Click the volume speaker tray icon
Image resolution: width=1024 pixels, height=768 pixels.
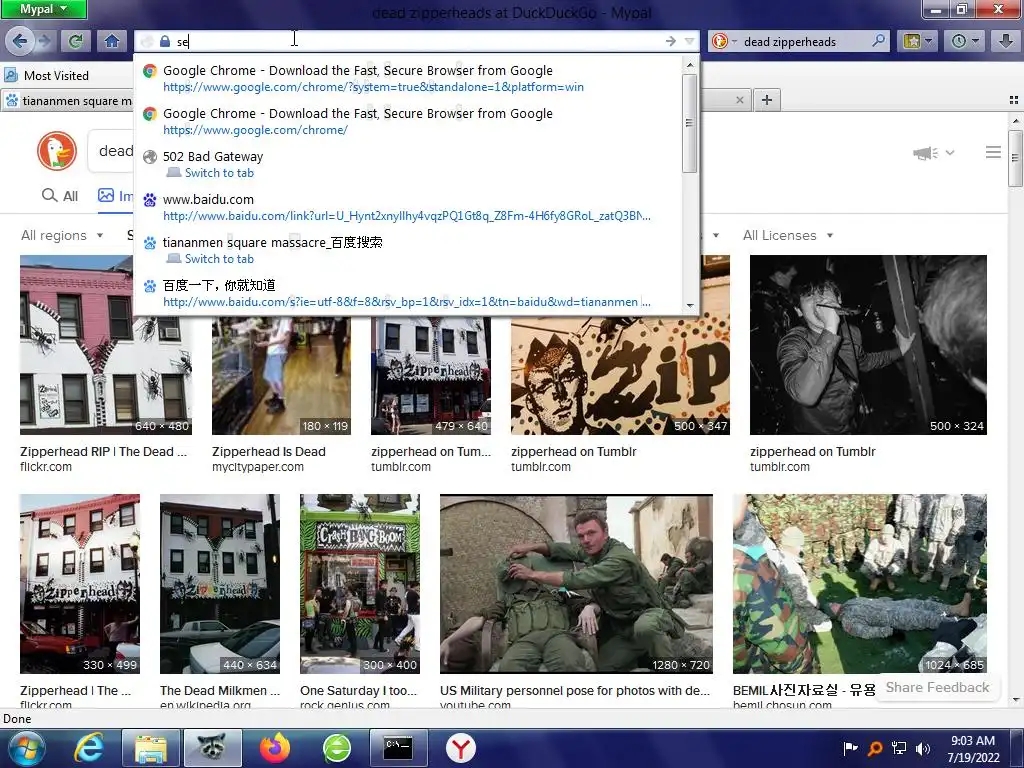coord(923,748)
